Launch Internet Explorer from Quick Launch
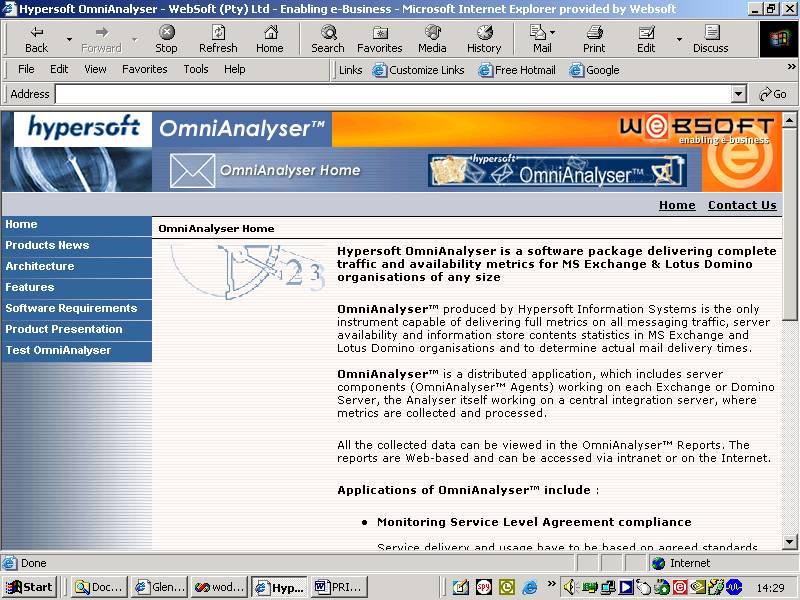Screen dimensions: 800x600 click(530, 588)
